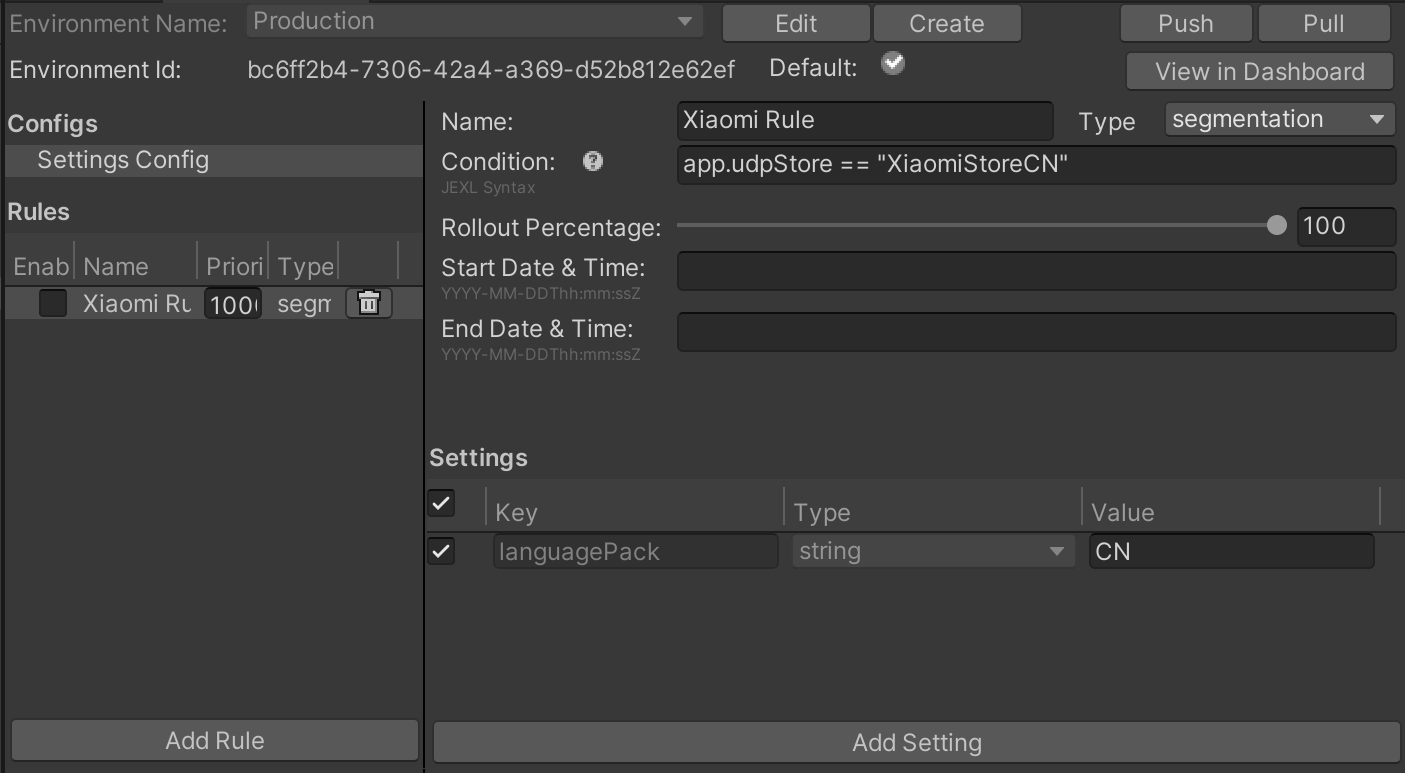Enable the Xiaomi Rule checkbox
The image size is (1405, 773).
(53, 303)
